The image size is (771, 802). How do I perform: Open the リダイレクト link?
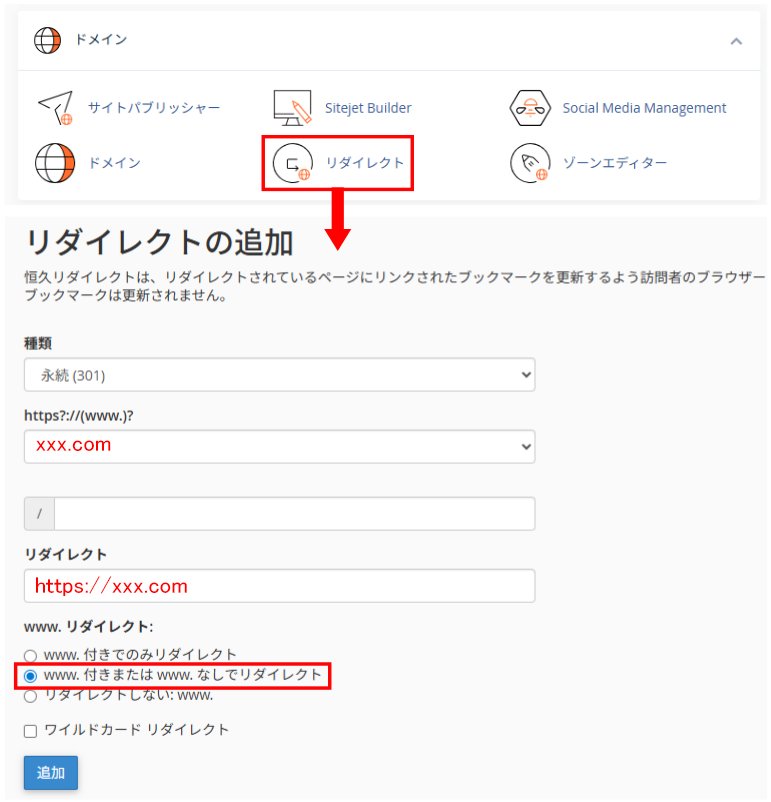365,163
